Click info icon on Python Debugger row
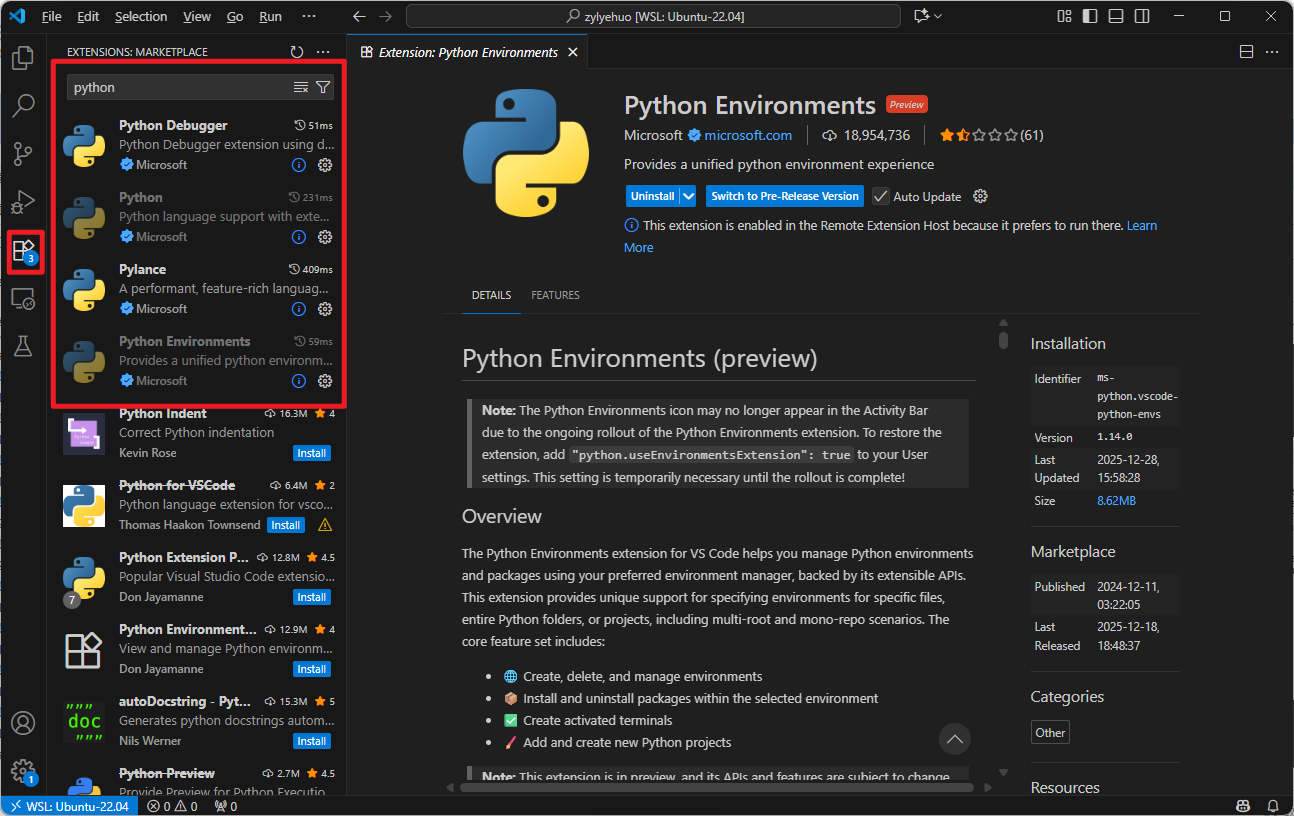1294x816 pixels. click(298, 165)
